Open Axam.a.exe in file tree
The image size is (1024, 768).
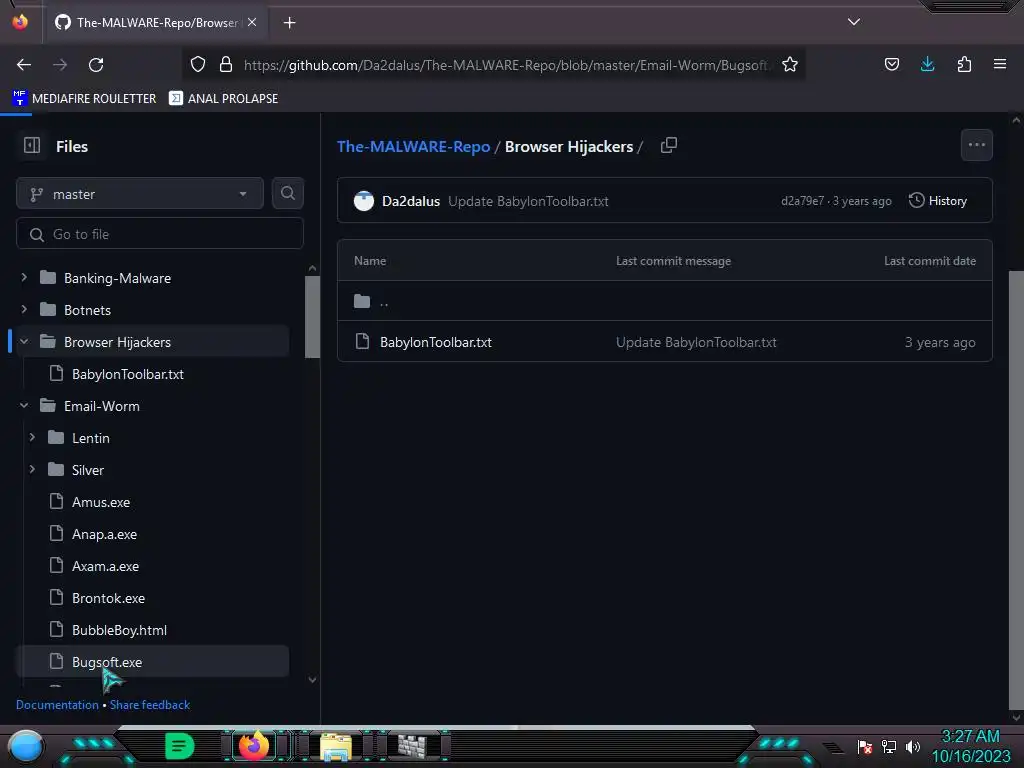[x=105, y=566]
